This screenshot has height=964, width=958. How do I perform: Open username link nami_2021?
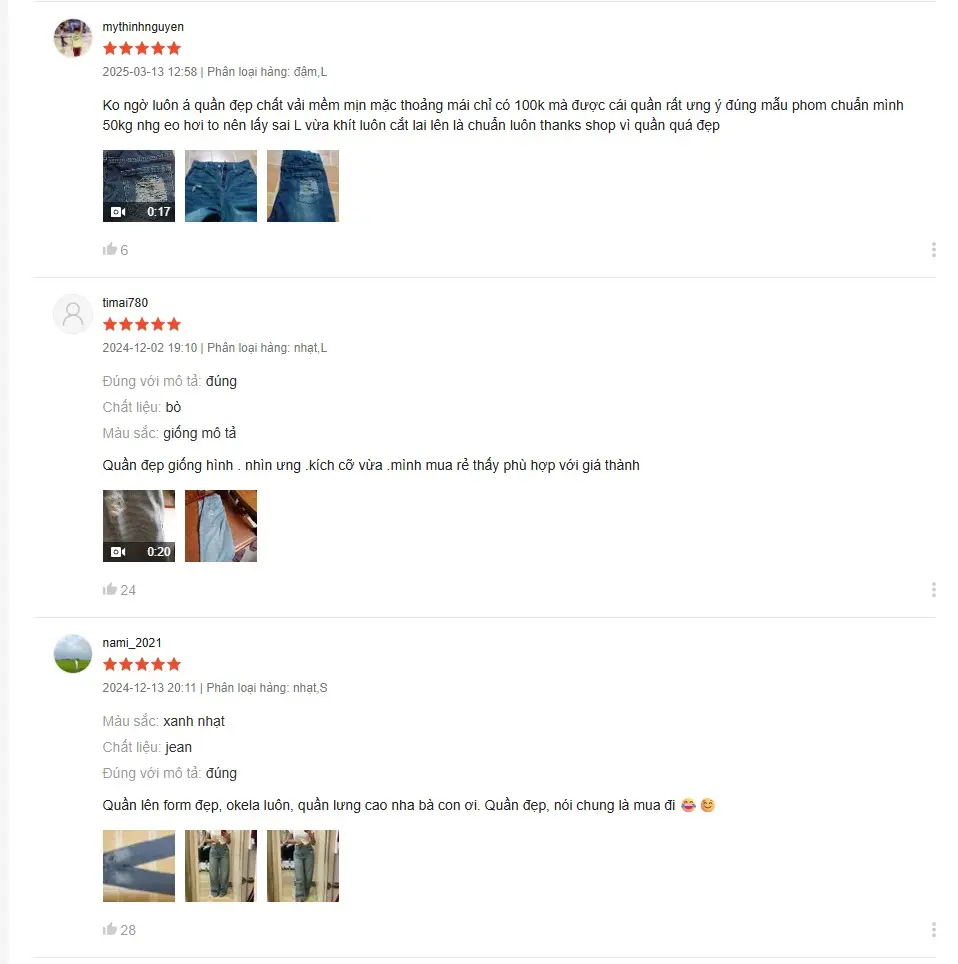coord(132,642)
